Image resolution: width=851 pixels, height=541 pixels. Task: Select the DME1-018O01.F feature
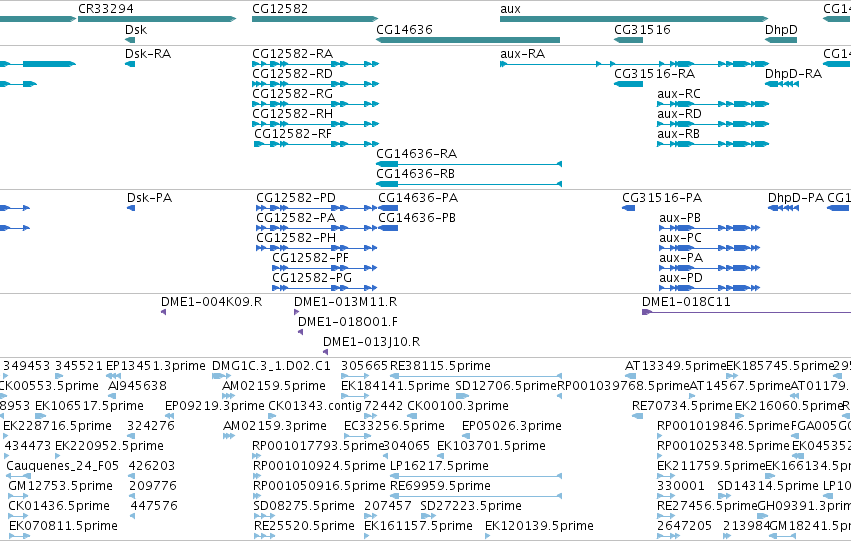click(348, 322)
